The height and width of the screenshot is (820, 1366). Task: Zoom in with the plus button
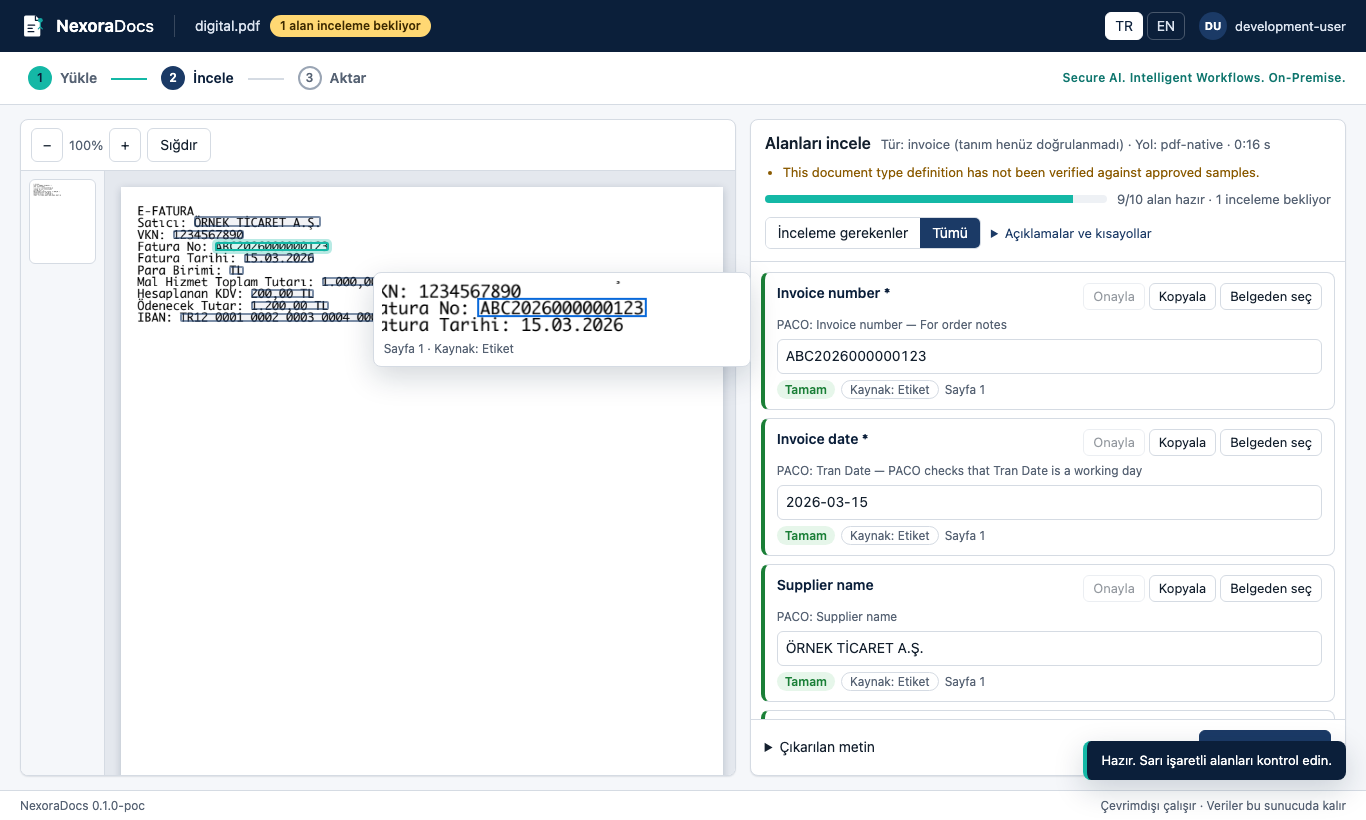pos(125,145)
